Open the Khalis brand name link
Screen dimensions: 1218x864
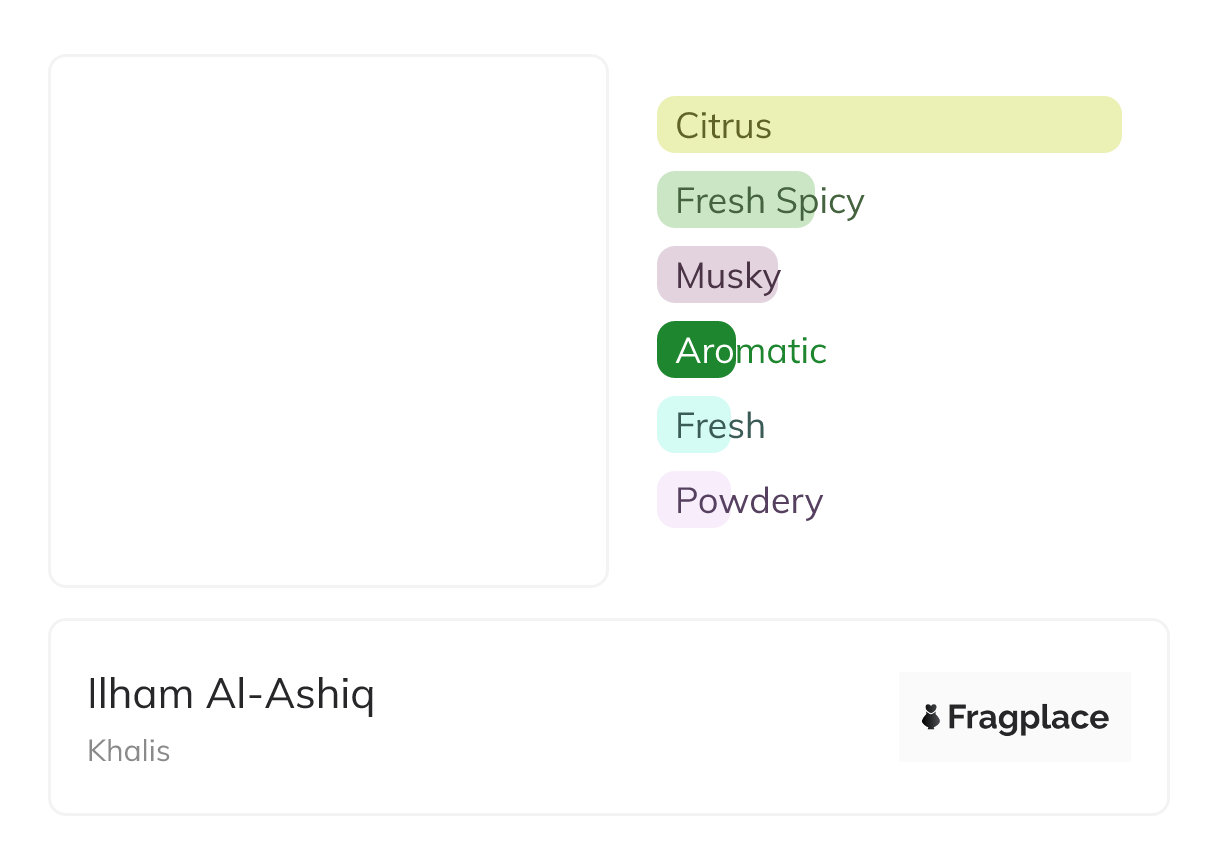pyautogui.click(x=128, y=751)
